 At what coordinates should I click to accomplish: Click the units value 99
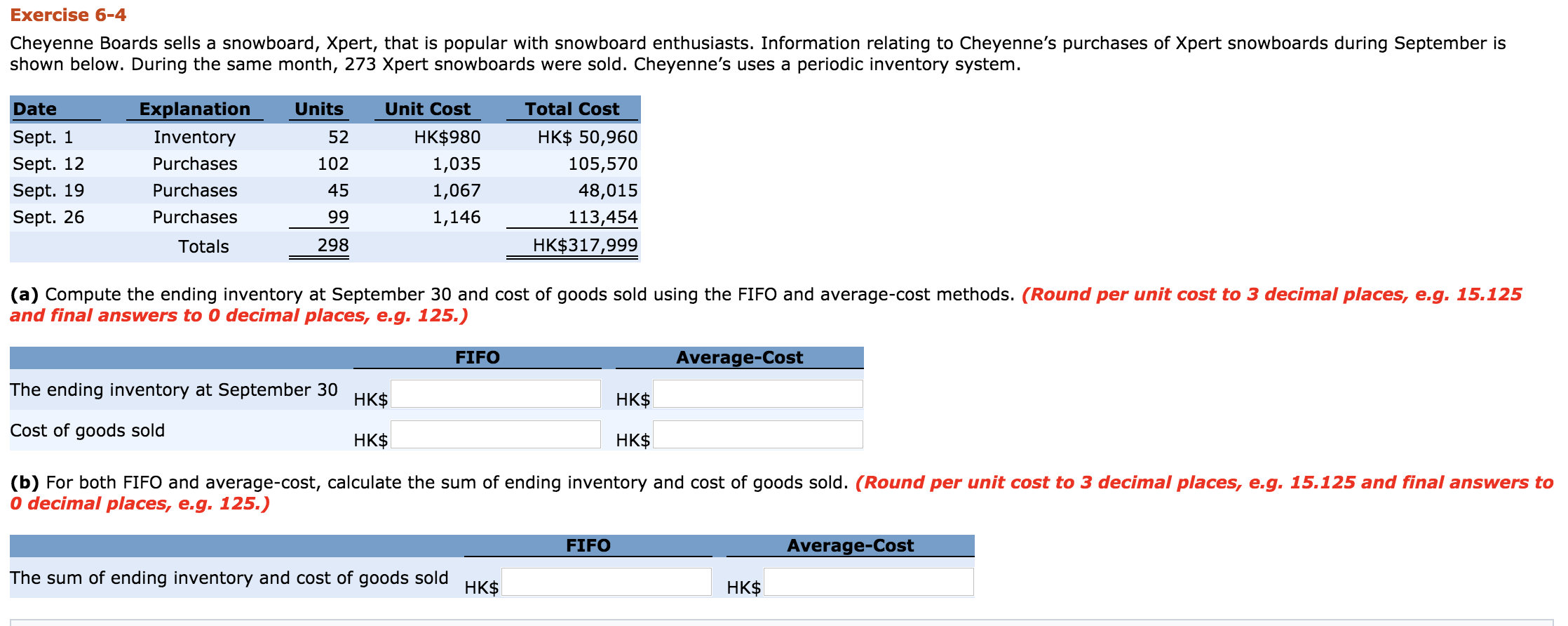point(339,217)
